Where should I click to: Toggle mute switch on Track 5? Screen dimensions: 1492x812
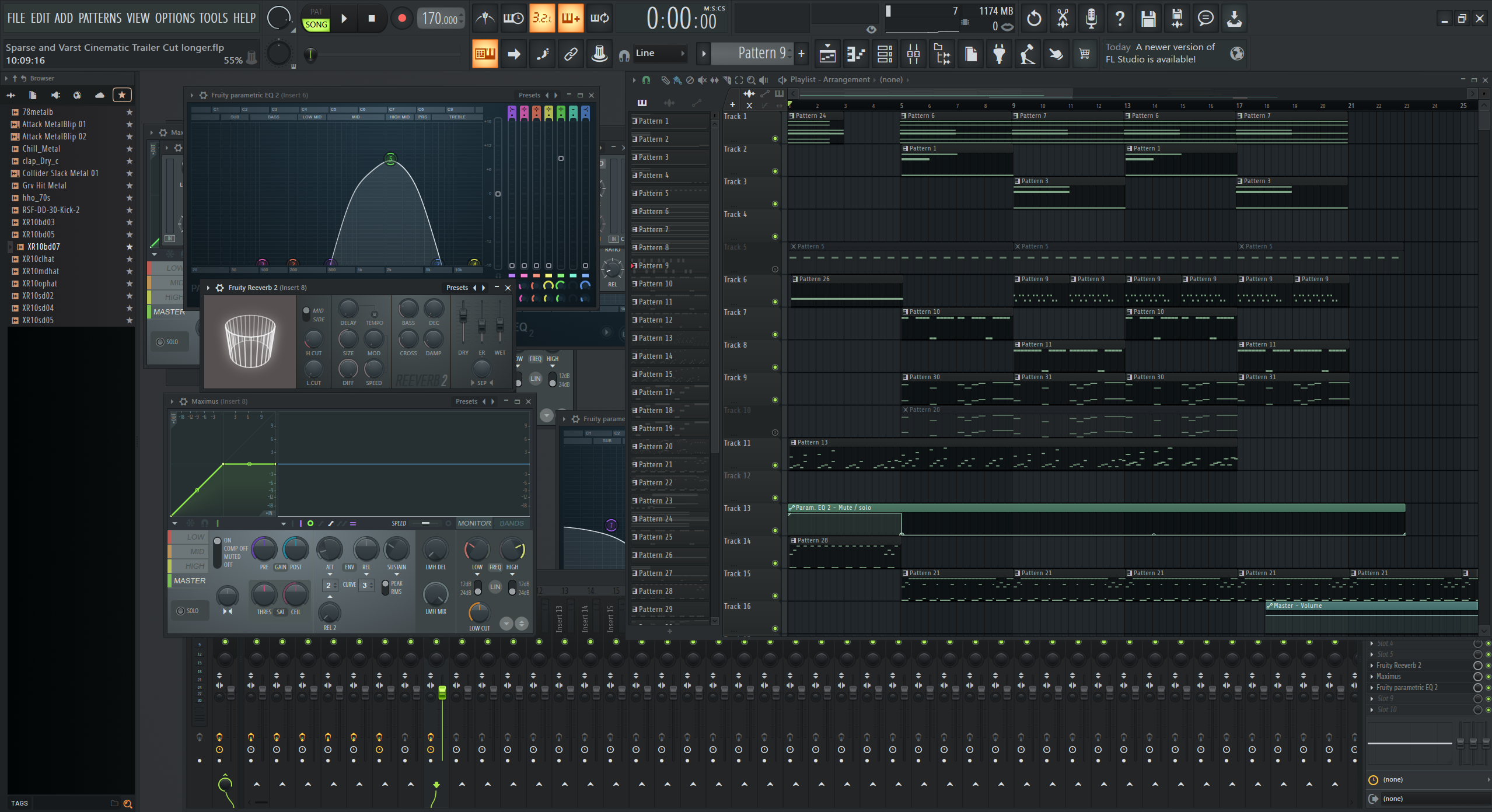coord(775,269)
